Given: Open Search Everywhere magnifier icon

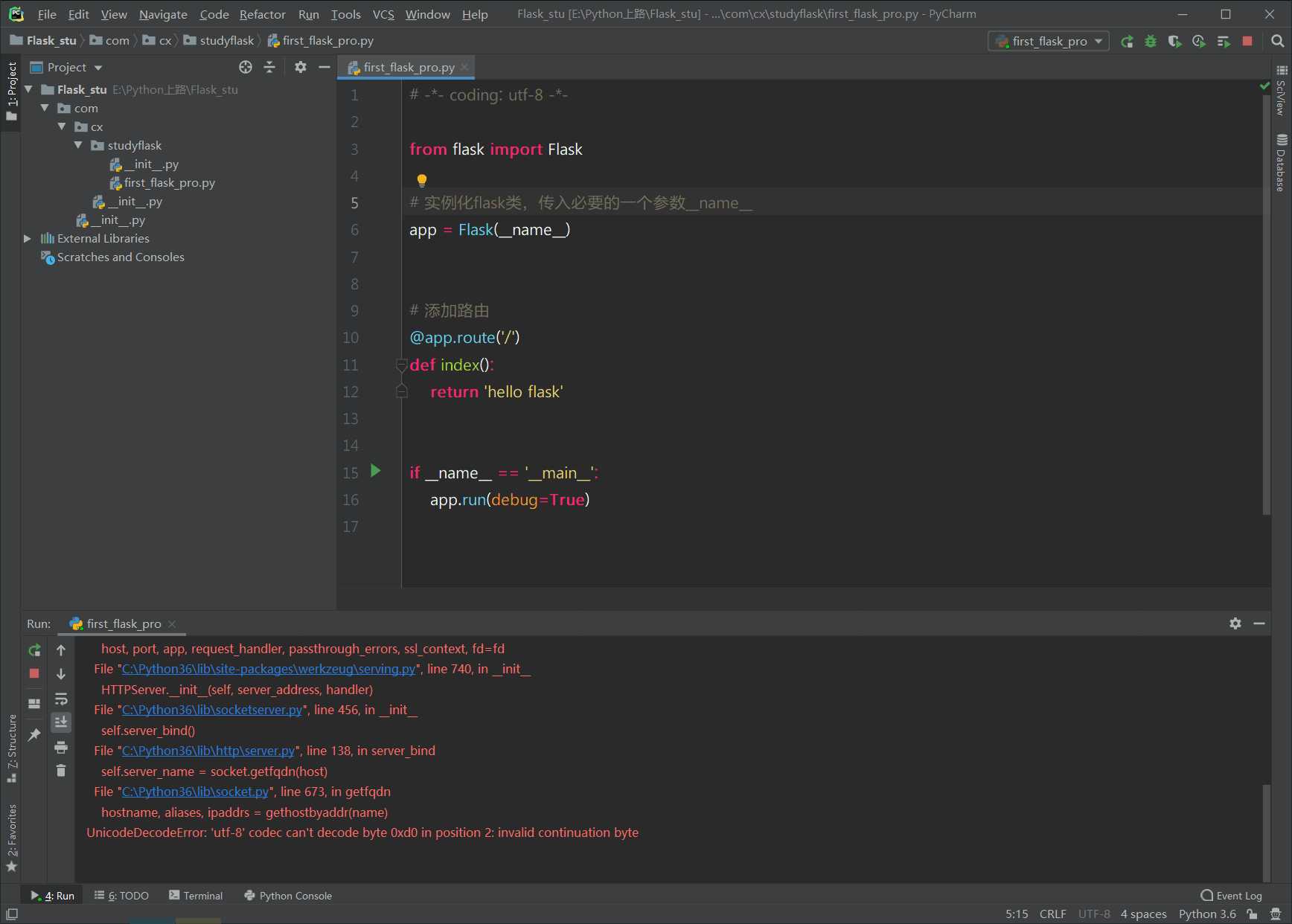Looking at the screenshot, I should coord(1277,42).
